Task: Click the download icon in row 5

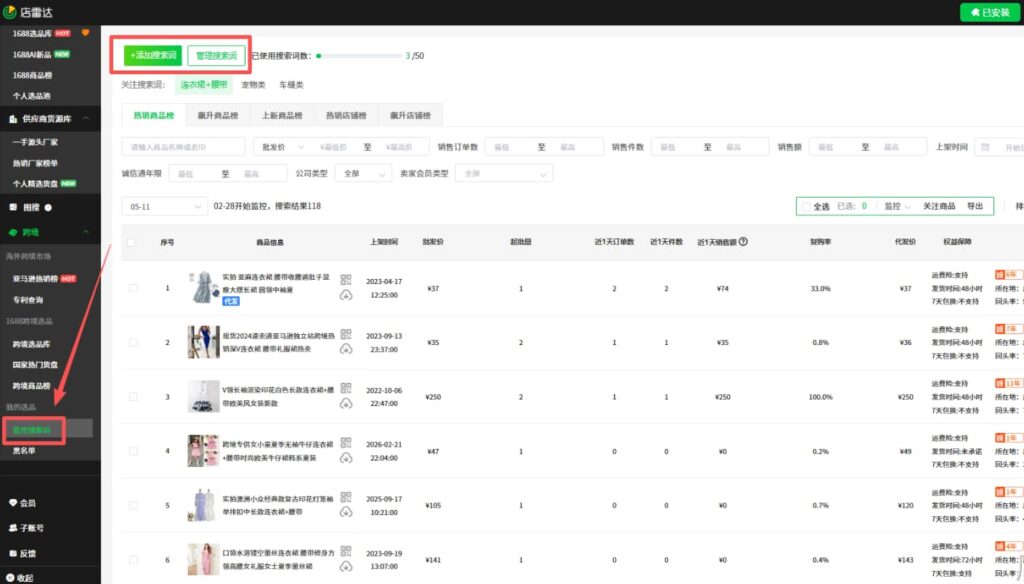Action: [345, 512]
